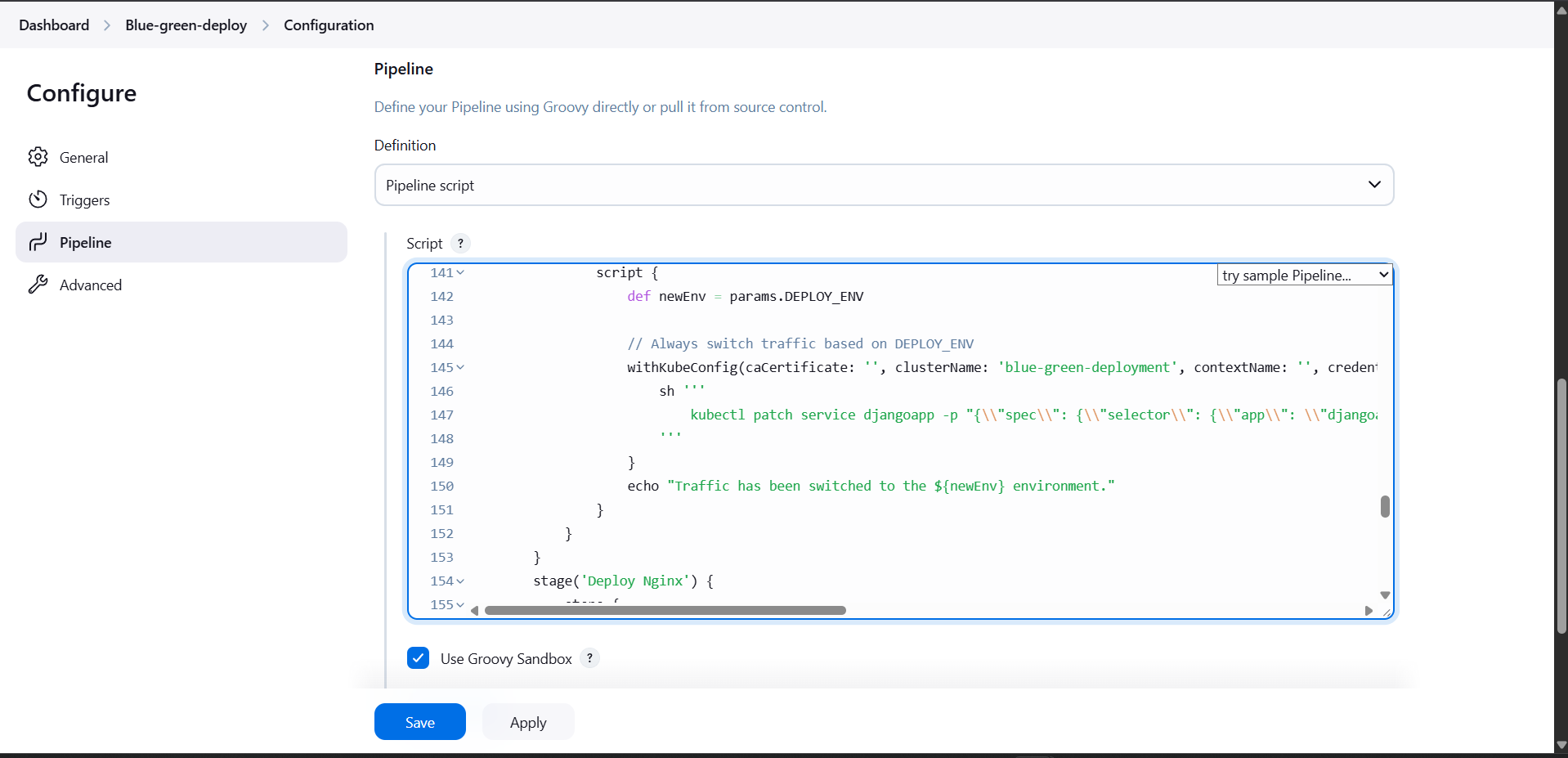Click line number 150 in gutter

[x=441, y=486]
